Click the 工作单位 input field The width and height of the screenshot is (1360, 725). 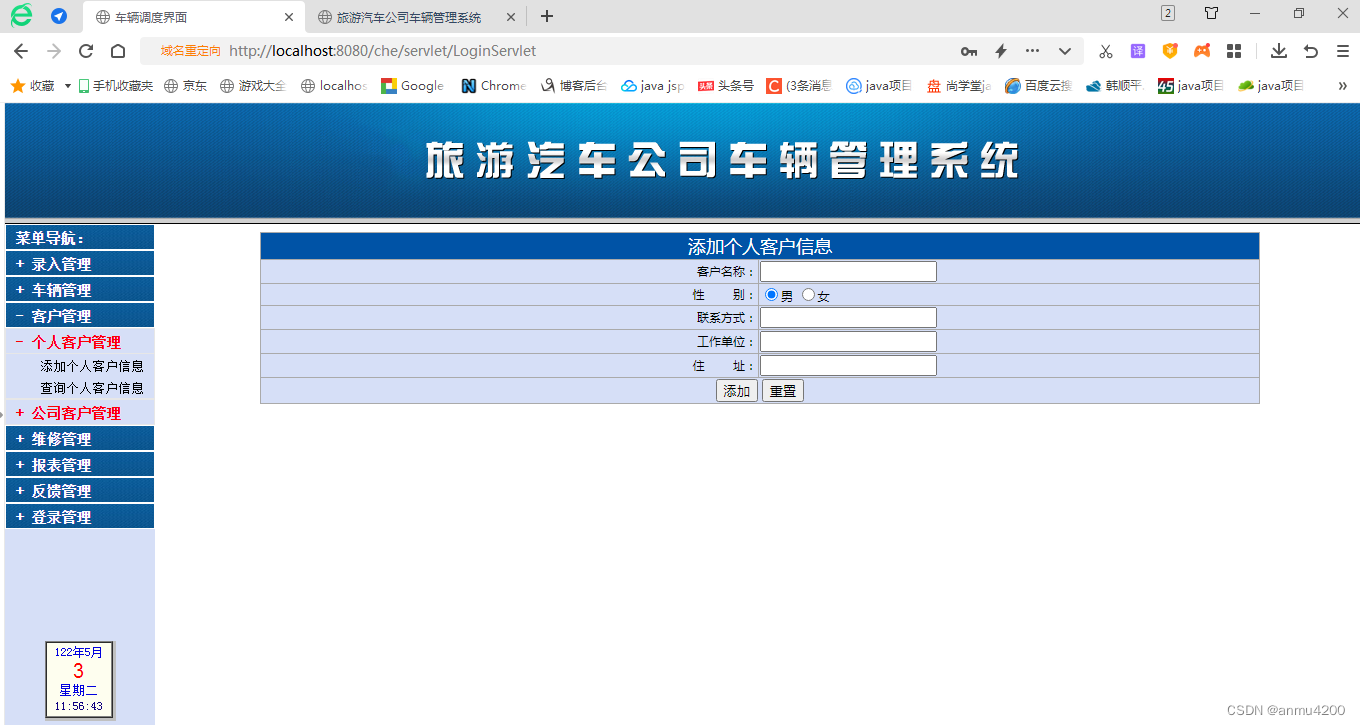848,341
